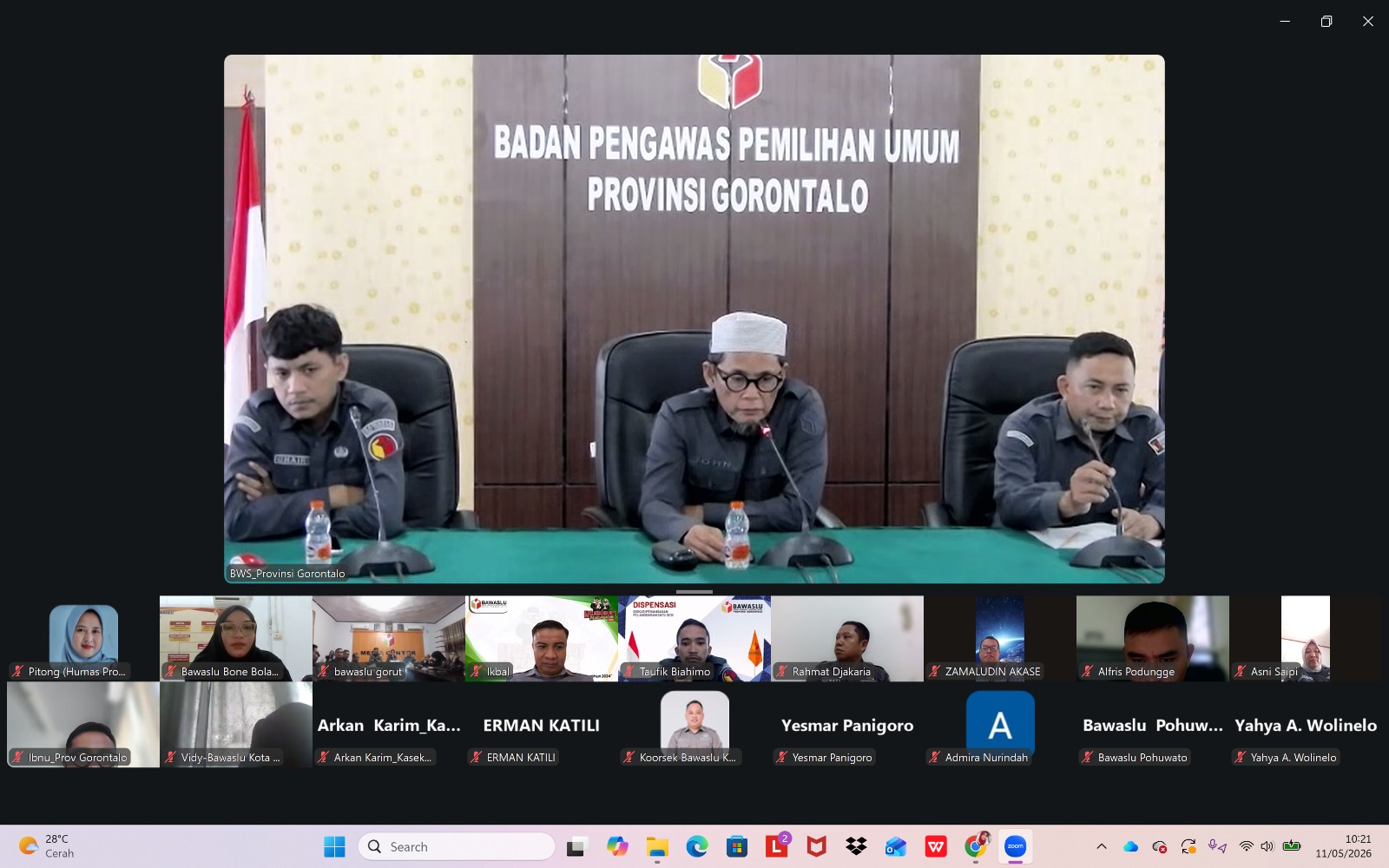Image resolution: width=1389 pixels, height=868 pixels.
Task: Select Ikbal participant thumbnail
Action: pyautogui.click(x=542, y=638)
